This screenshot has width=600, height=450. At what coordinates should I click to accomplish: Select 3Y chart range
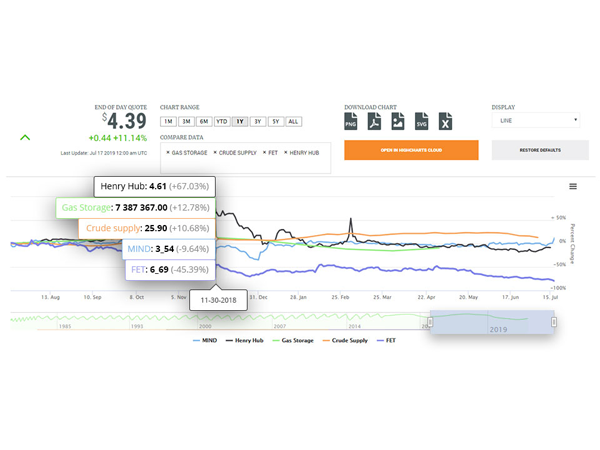coord(258,122)
